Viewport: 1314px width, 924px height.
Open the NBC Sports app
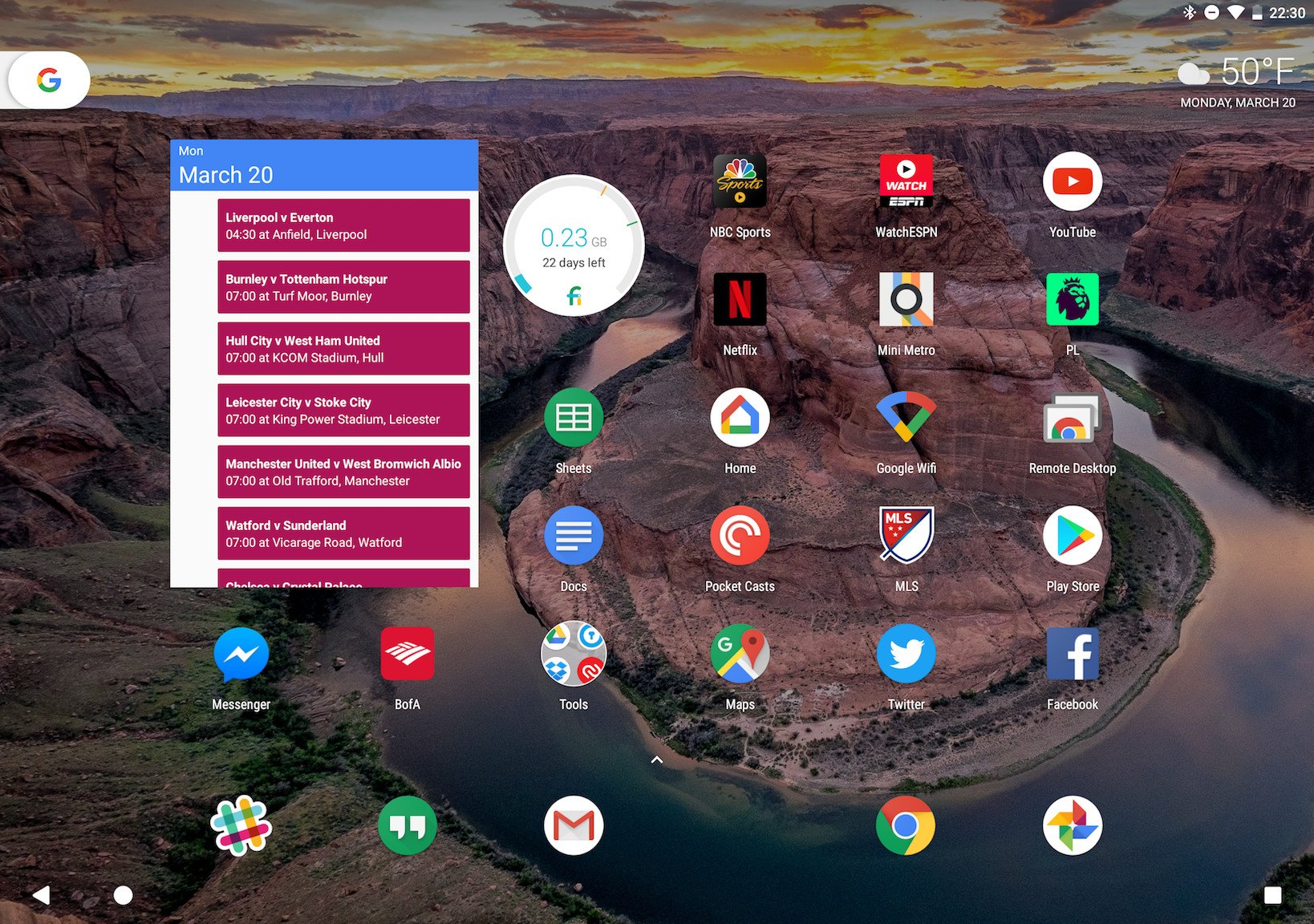(740, 182)
